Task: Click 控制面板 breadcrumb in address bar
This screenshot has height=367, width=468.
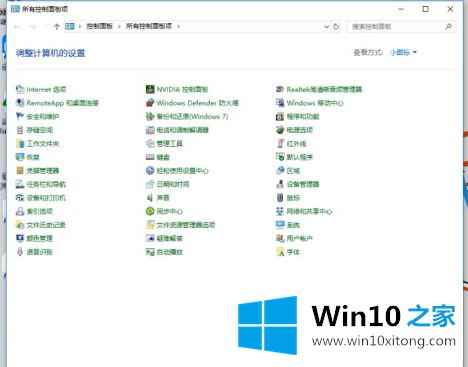Action: tap(100, 26)
